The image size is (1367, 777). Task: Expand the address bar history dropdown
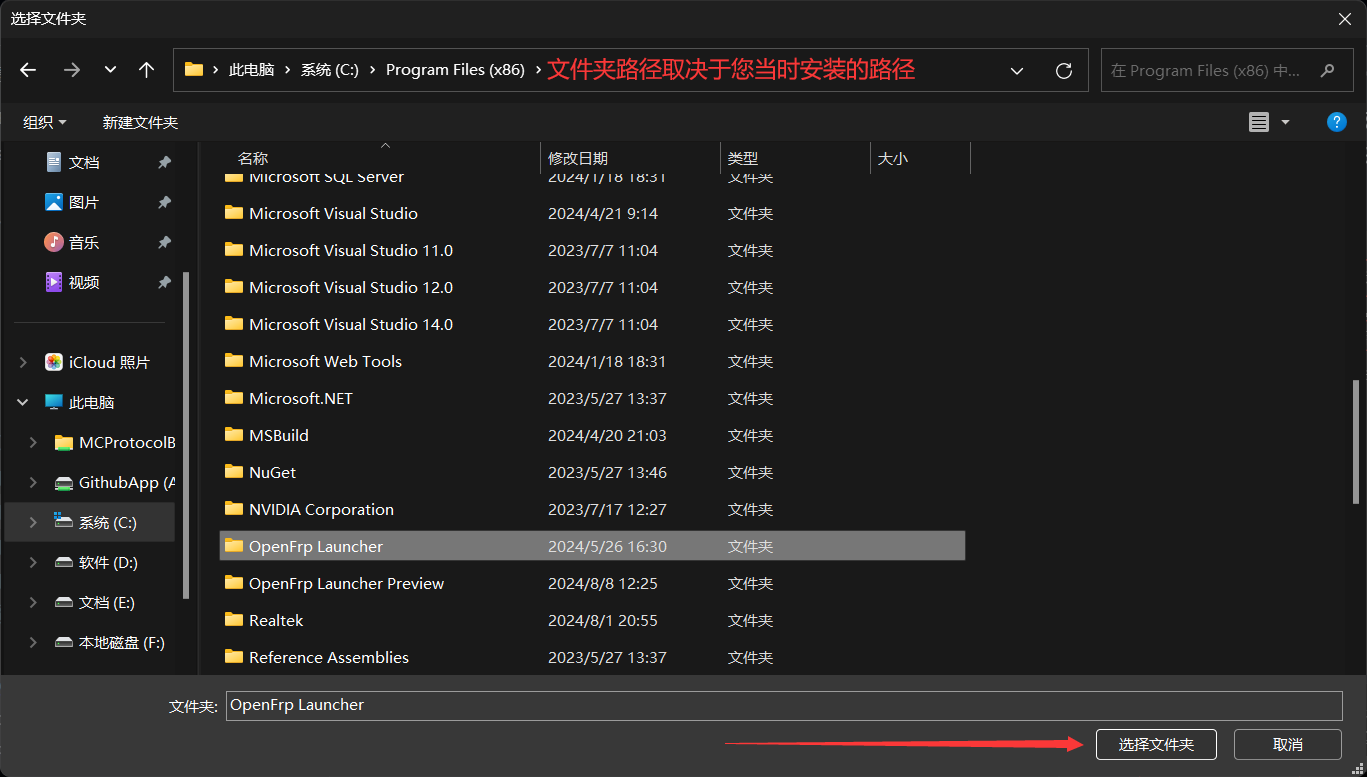coord(1017,71)
